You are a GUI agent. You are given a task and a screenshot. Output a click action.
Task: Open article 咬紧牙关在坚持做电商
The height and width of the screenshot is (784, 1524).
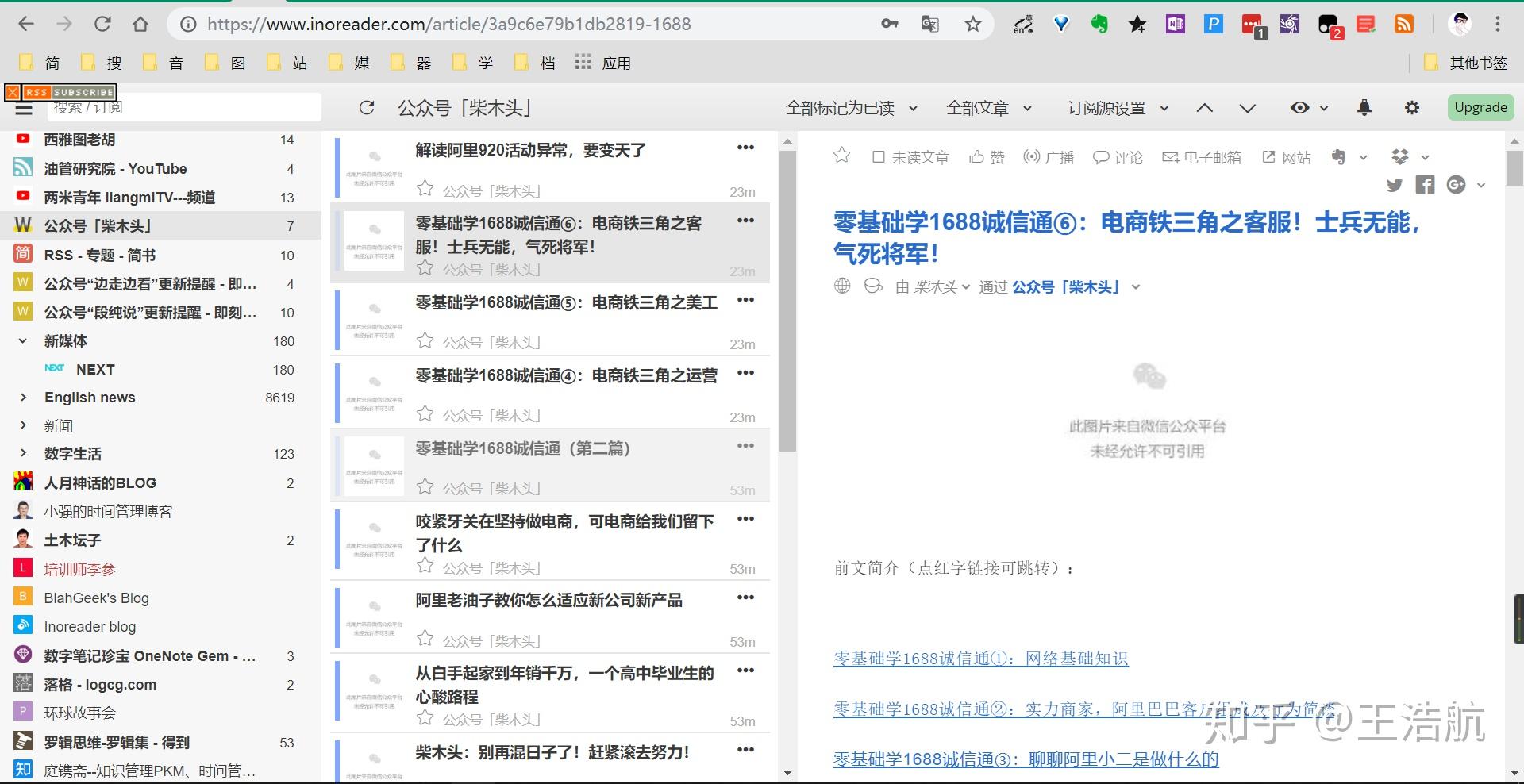coord(565,533)
